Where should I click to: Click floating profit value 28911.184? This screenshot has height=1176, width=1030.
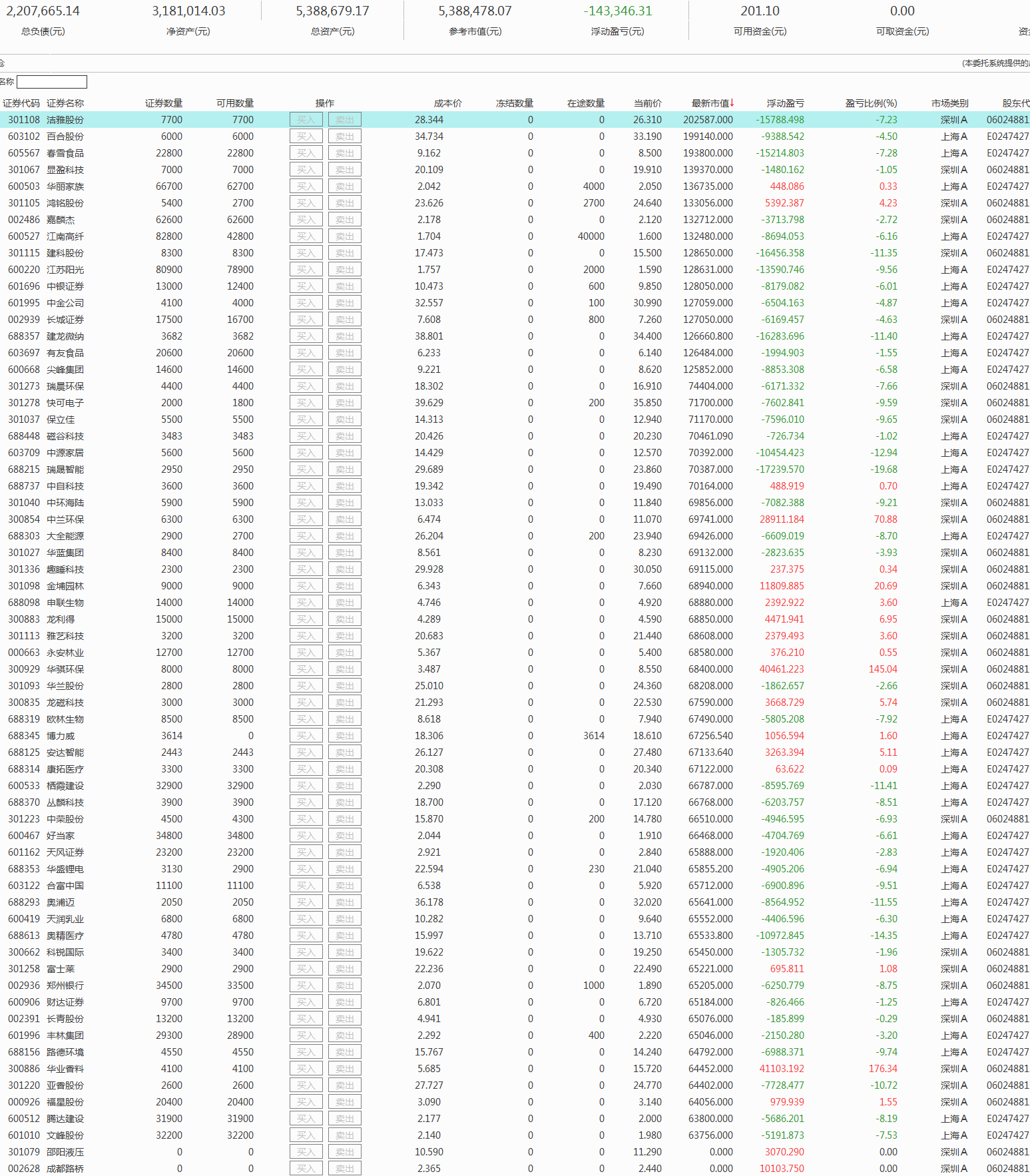tap(782, 519)
